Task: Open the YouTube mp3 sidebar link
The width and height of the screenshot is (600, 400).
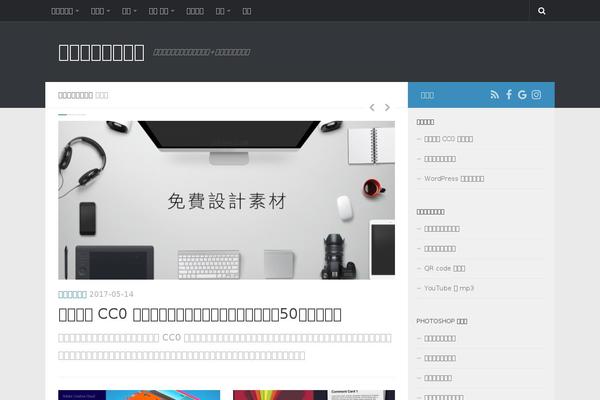Action: [449, 288]
